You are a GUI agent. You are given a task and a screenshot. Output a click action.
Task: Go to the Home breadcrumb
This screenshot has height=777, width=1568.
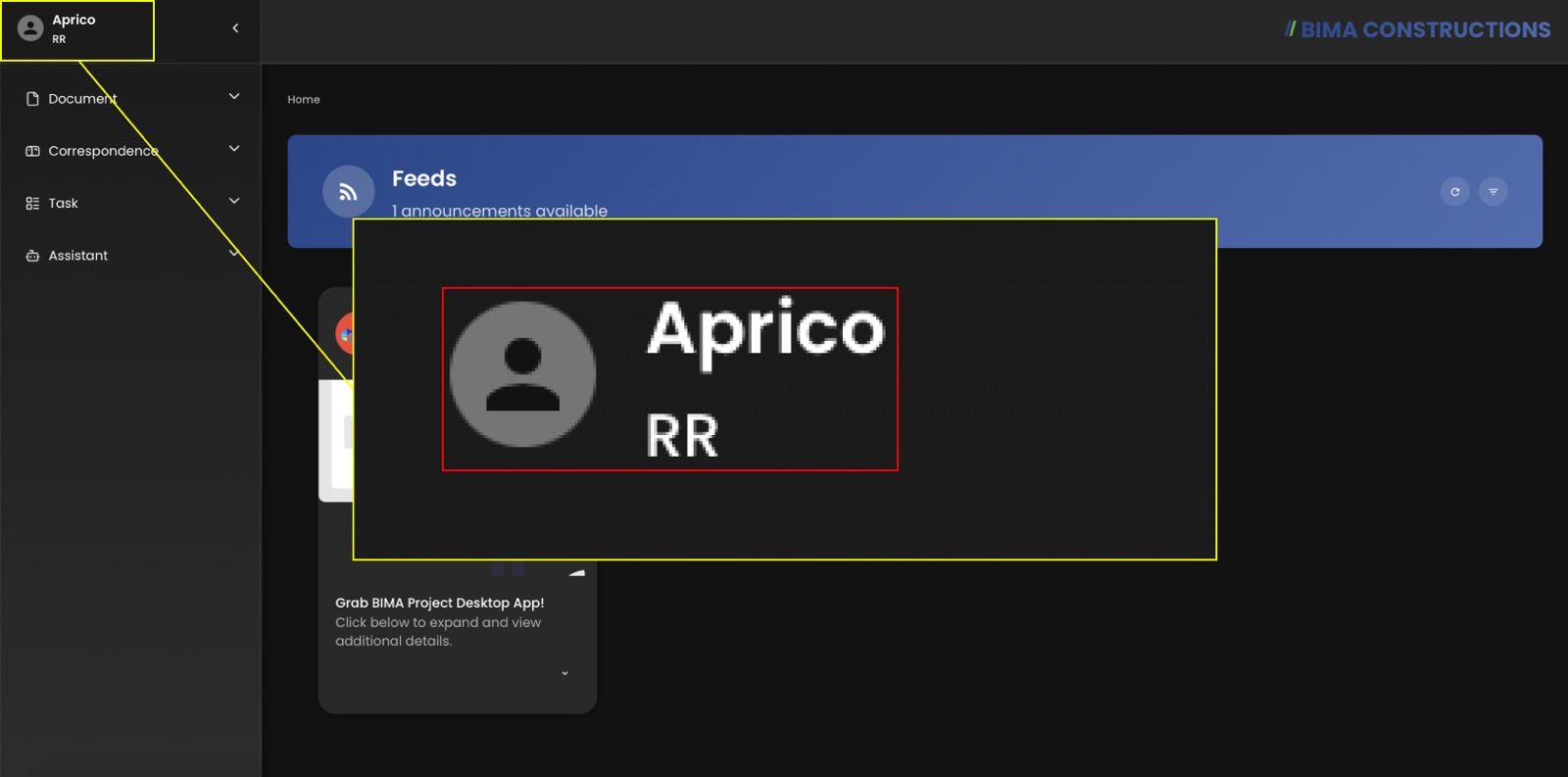(304, 100)
